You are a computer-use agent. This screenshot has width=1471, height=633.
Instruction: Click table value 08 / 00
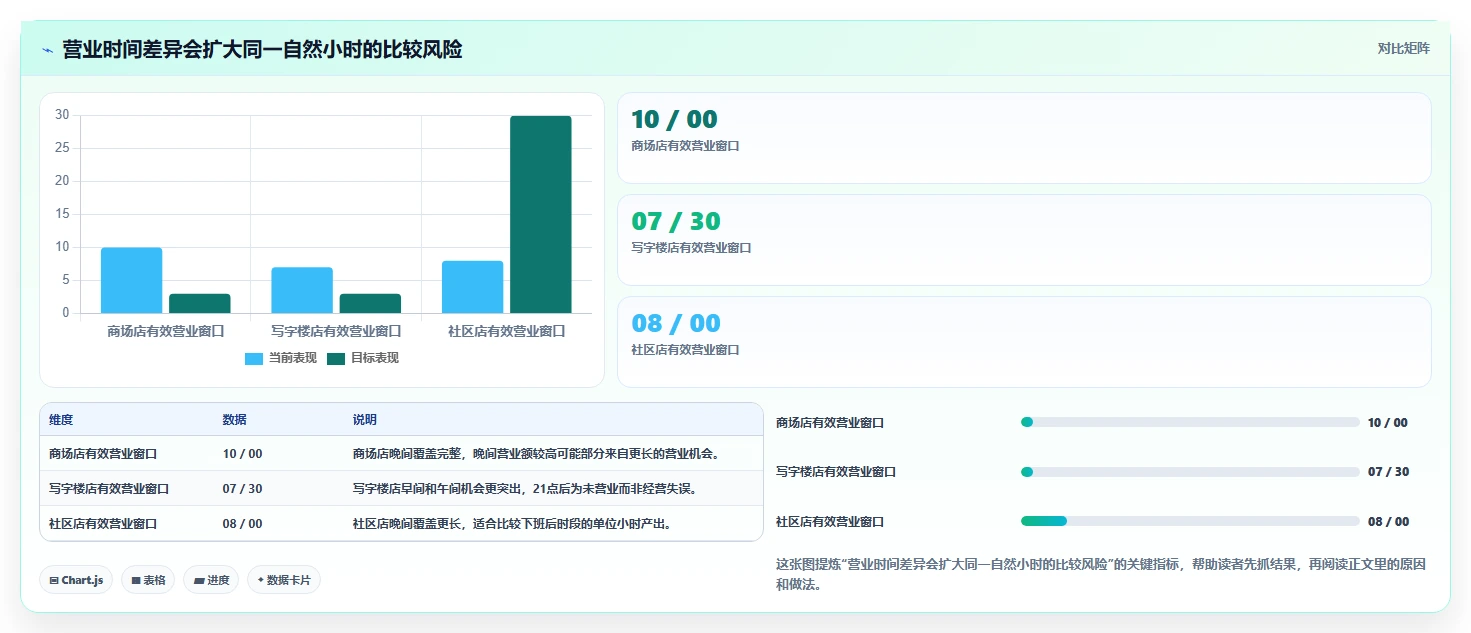pyautogui.click(x=243, y=523)
